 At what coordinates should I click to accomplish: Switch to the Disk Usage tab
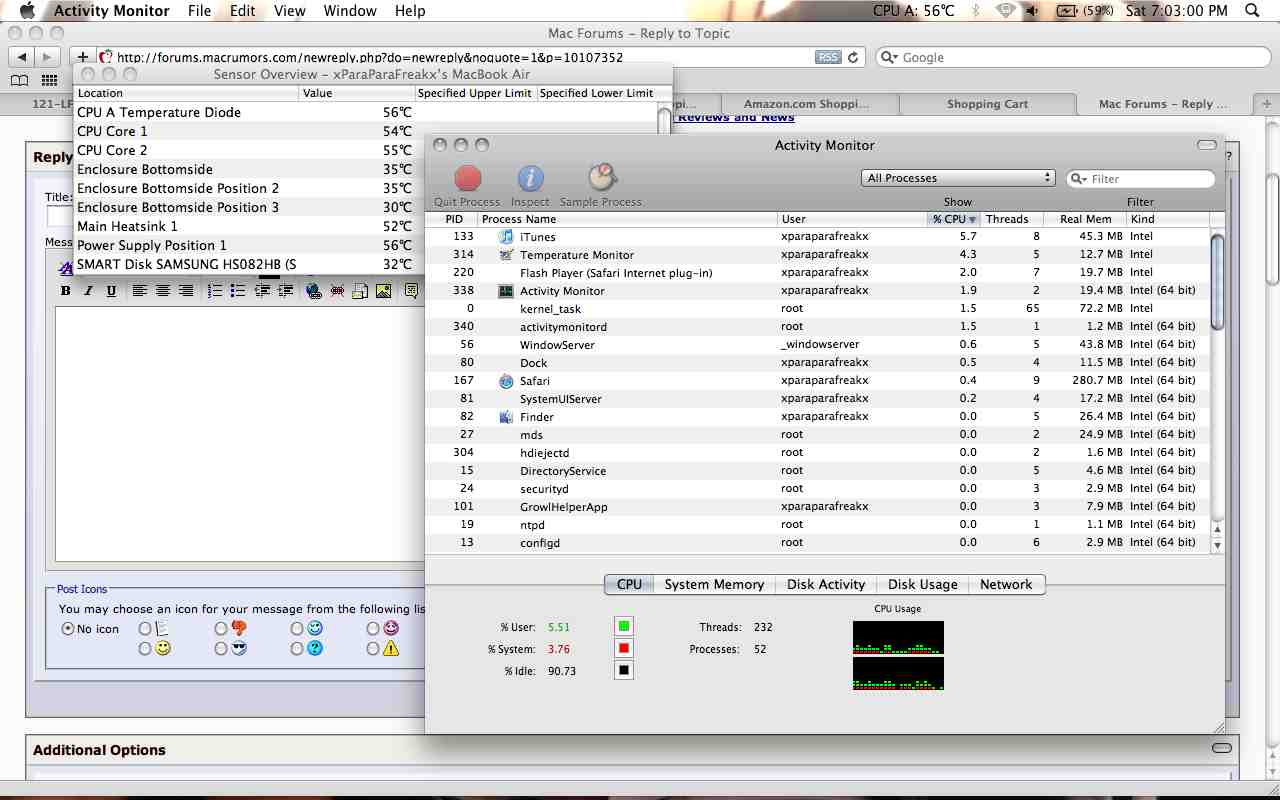[923, 585]
